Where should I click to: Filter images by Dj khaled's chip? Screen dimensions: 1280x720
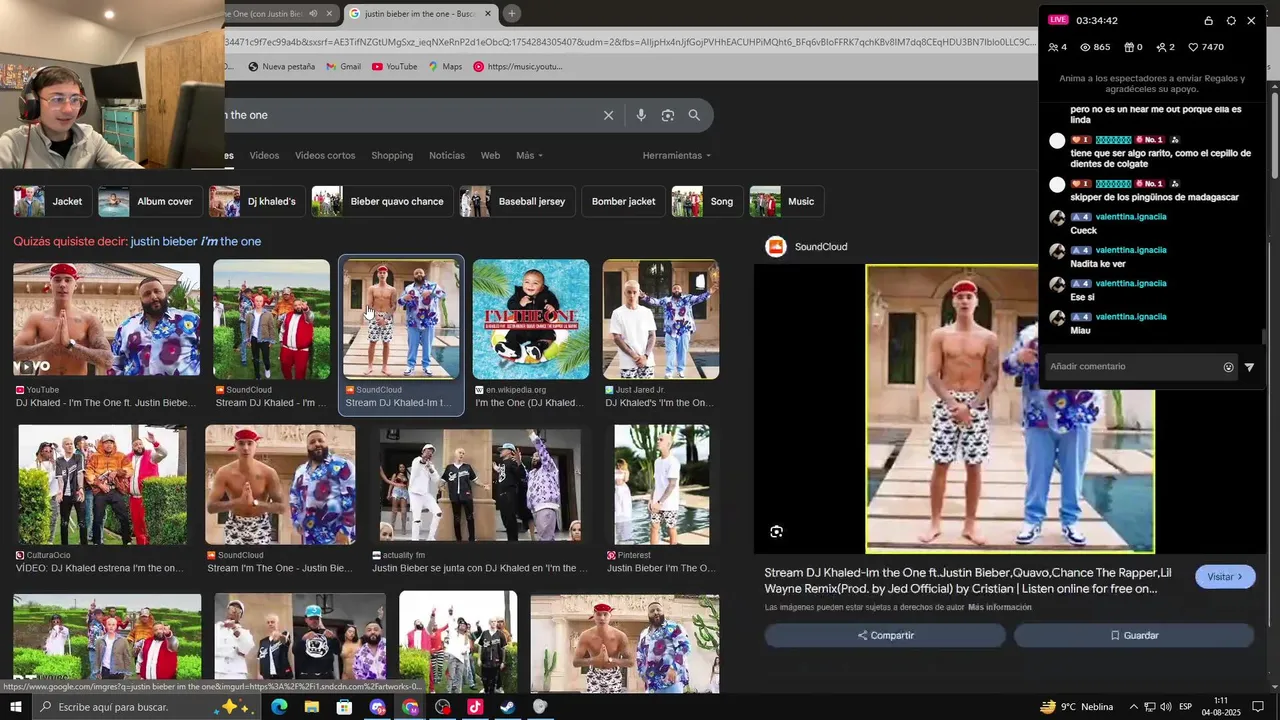257,201
